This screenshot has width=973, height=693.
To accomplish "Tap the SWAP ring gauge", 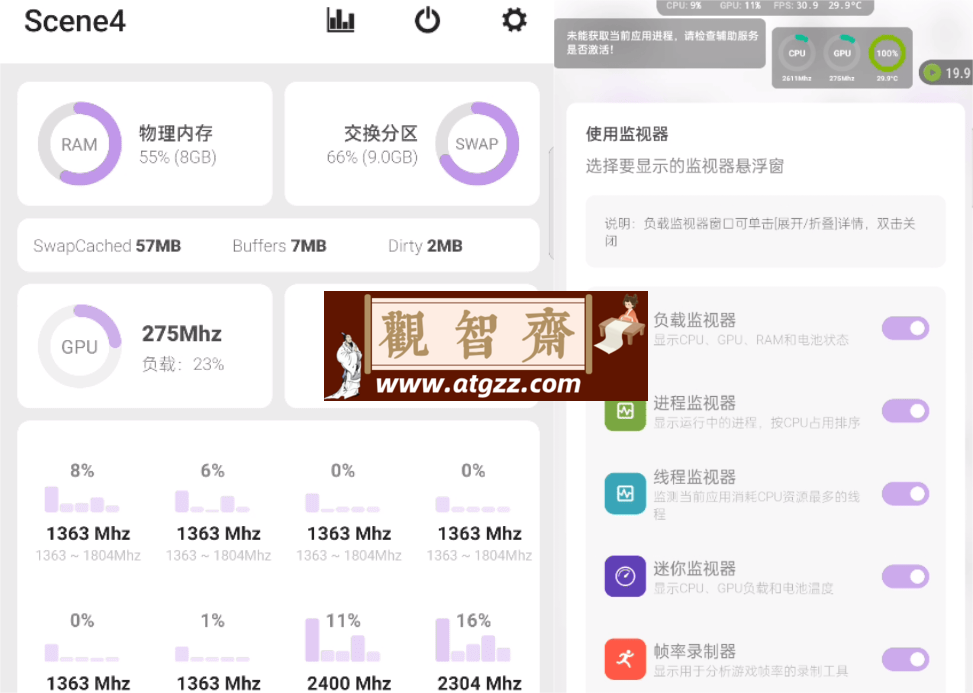I will tap(477, 144).
